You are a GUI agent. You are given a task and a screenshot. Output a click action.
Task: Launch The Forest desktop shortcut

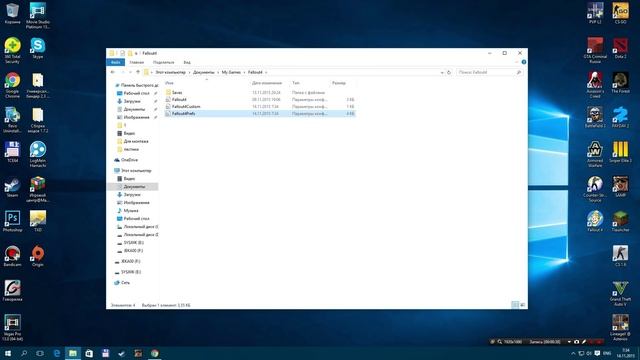[620, 83]
